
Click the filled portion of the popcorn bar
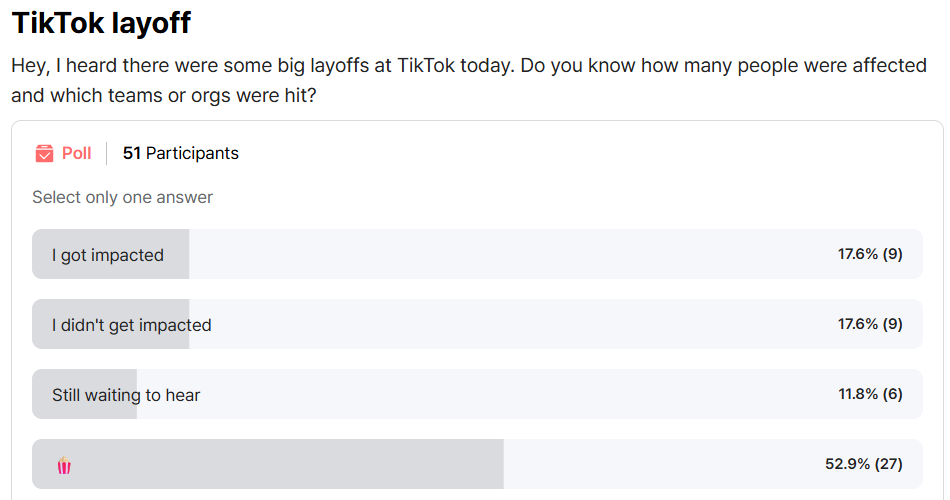268,464
